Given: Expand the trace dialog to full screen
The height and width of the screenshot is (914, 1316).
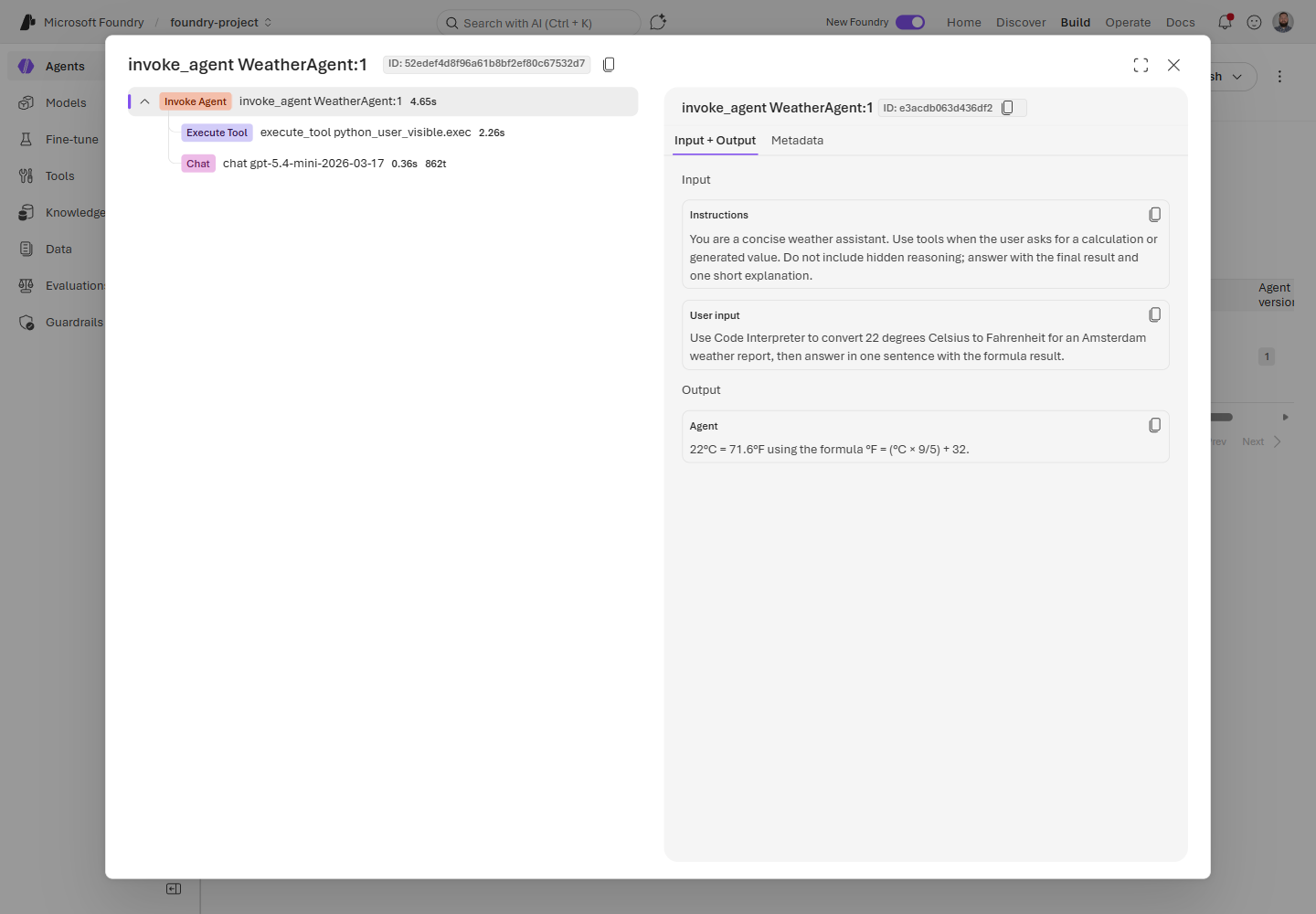Looking at the screenshot, I should [1141, 65].
